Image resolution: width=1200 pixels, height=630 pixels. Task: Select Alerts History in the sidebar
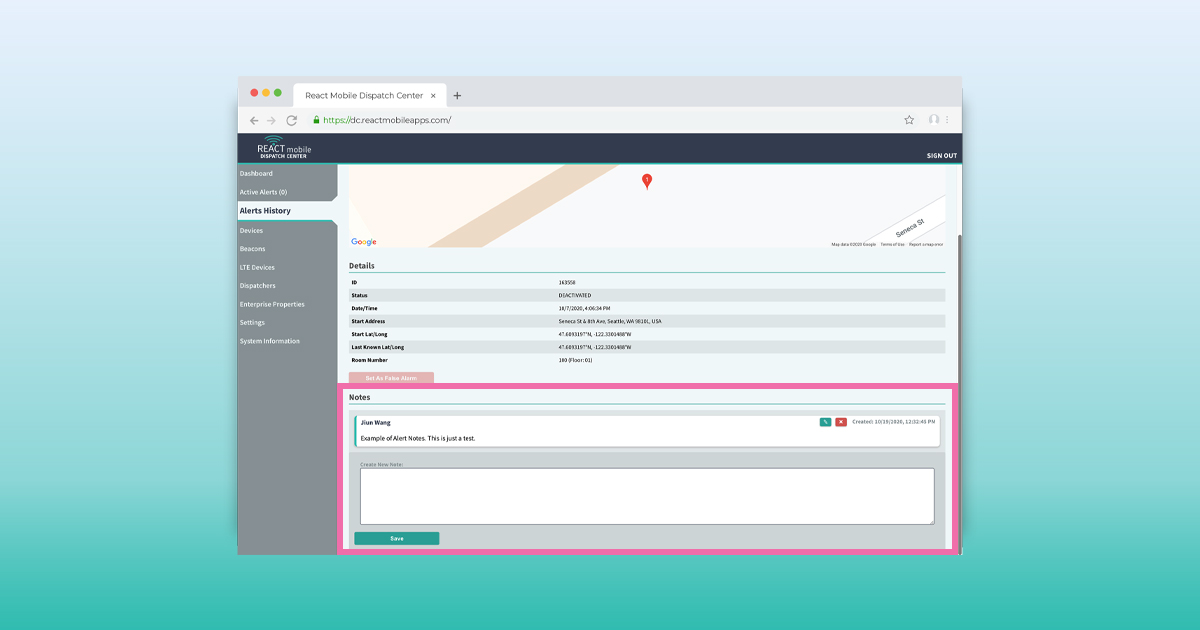pyautogui.click(x=265, y=211)
